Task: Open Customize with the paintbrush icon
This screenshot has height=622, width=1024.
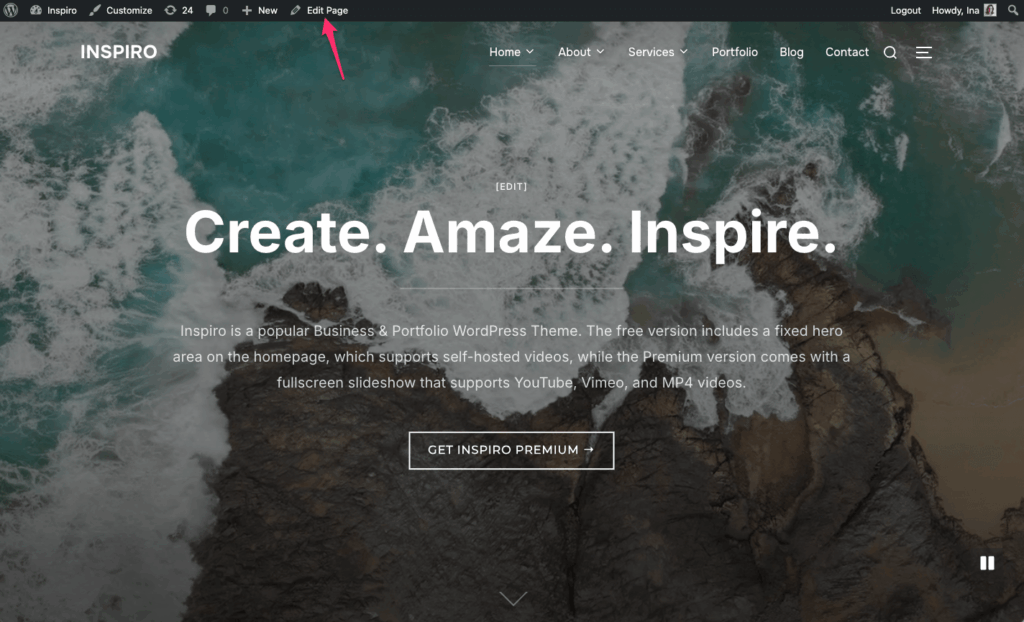Action: [x=95, y=10]
